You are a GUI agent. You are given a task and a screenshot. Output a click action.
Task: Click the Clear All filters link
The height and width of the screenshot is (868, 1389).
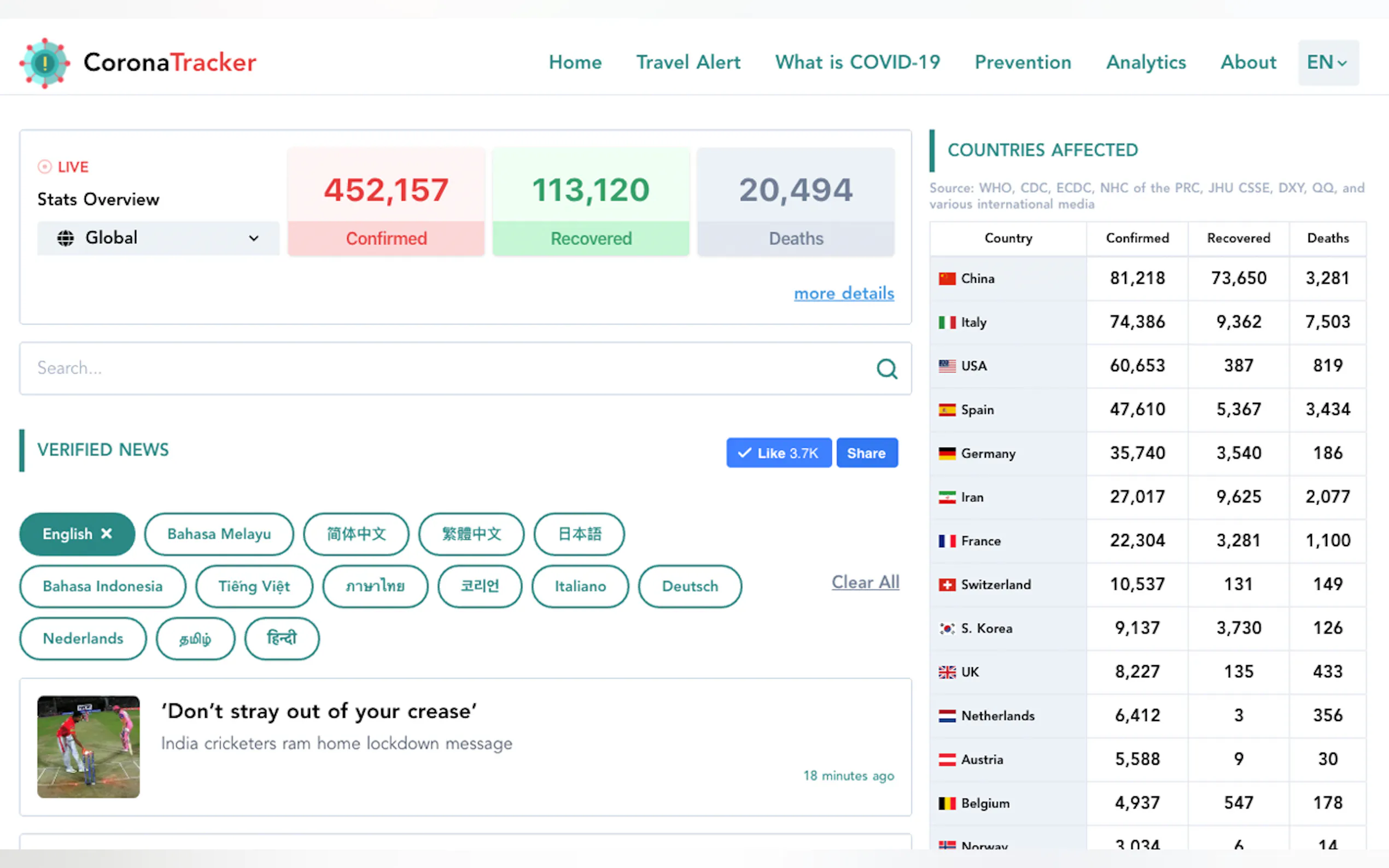click(x=865, y=582)
